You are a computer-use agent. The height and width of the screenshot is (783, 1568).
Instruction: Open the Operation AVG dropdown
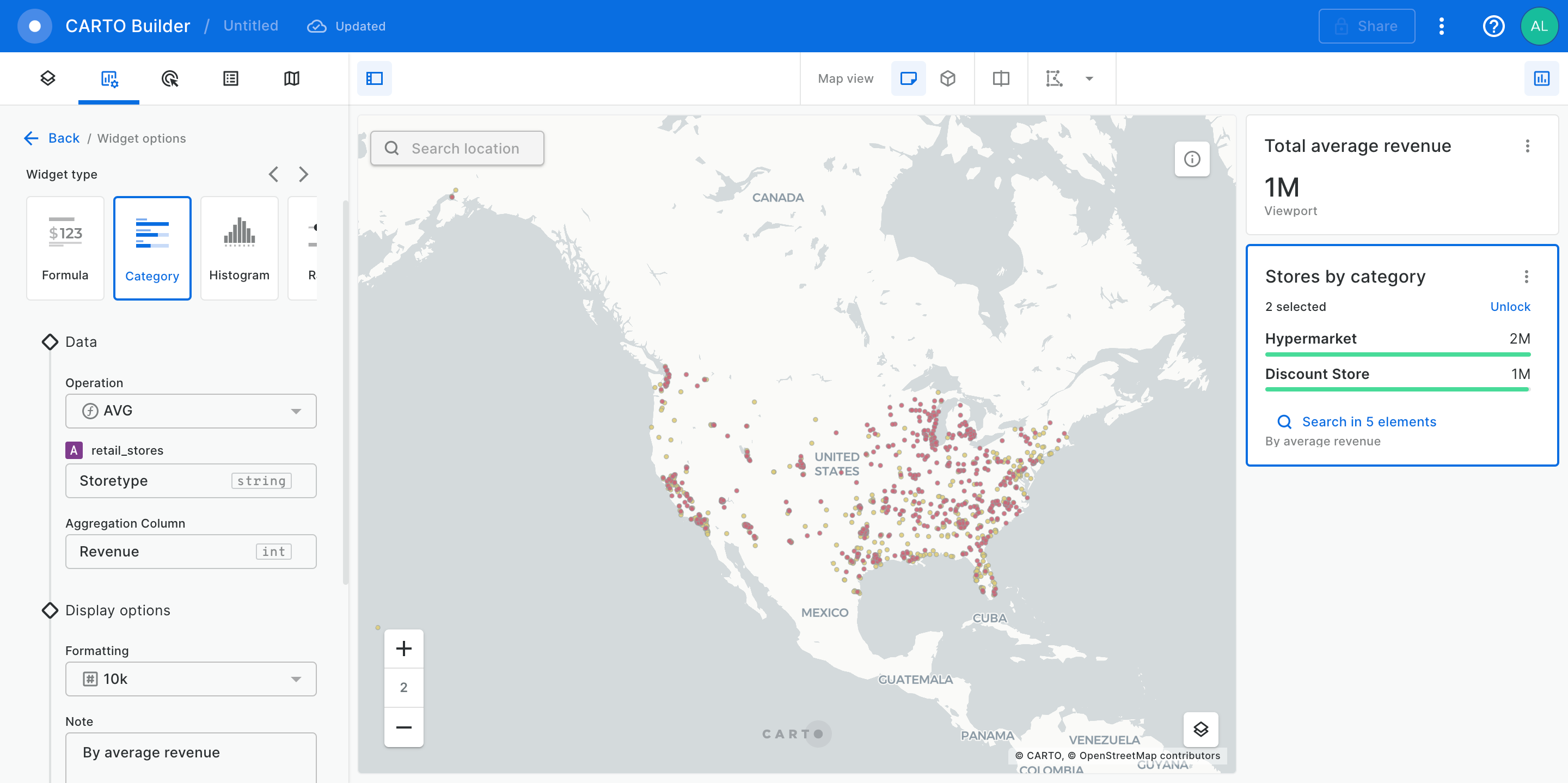click(x=191, y=411)
